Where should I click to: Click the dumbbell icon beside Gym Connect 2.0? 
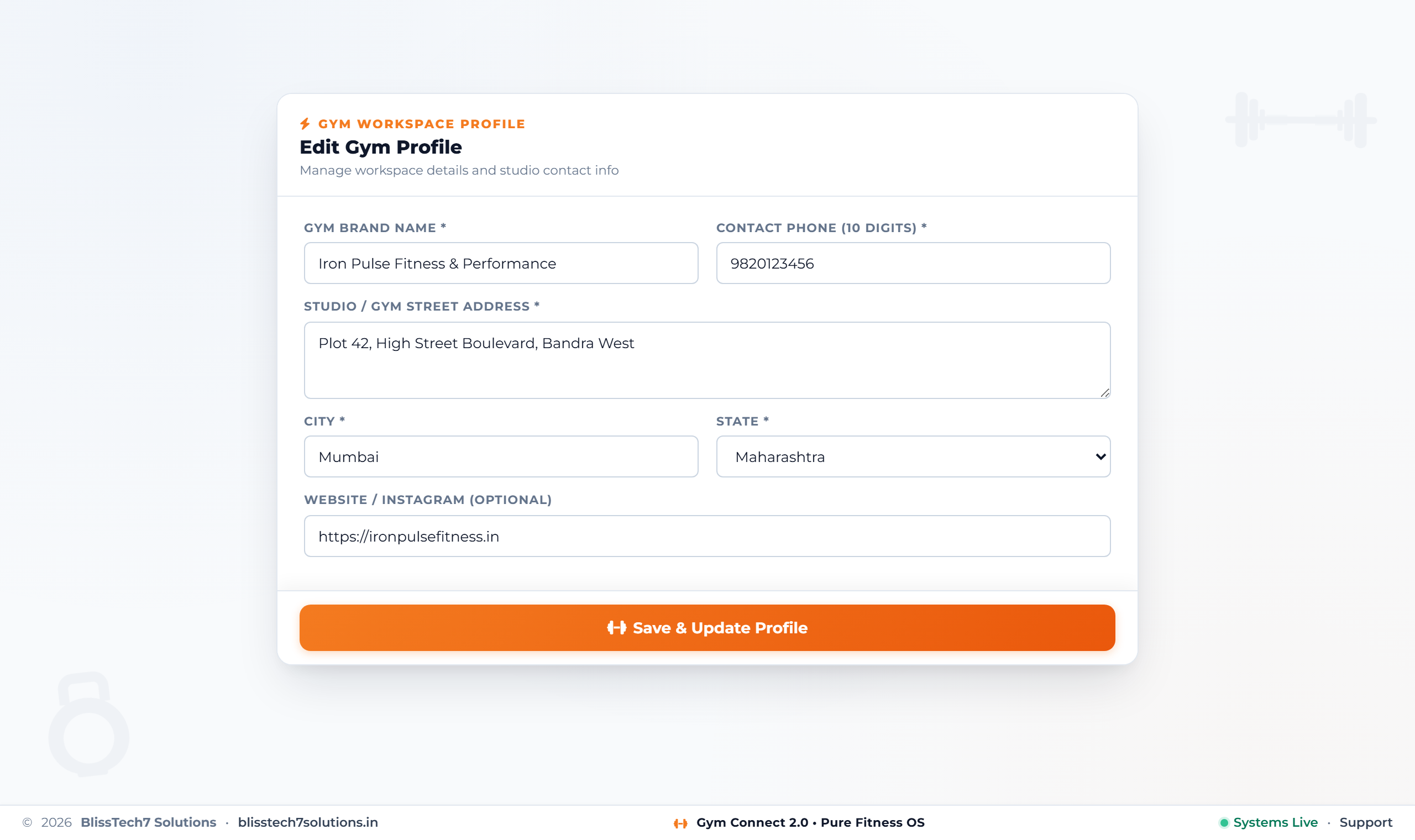(x=680, y=823)
